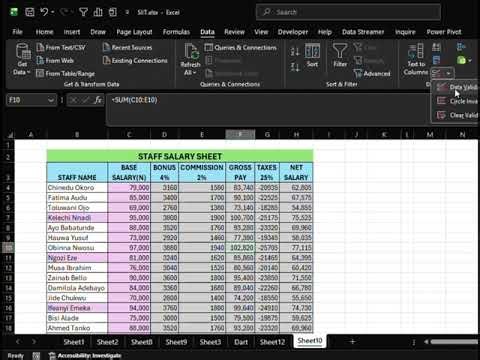Open the Data Model dropdown arrow
This screenshot has width=480, height=360.
click(x=470, y=61)
